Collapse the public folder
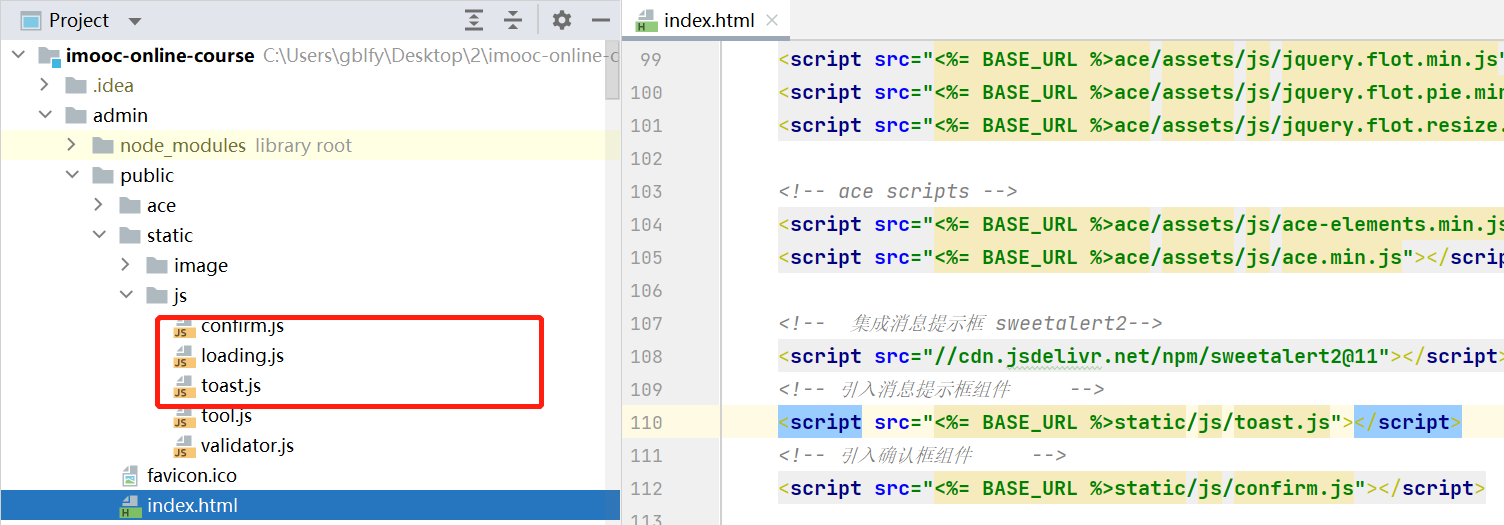This screenshot has height=525, width=1504. (x=71, y=175)
